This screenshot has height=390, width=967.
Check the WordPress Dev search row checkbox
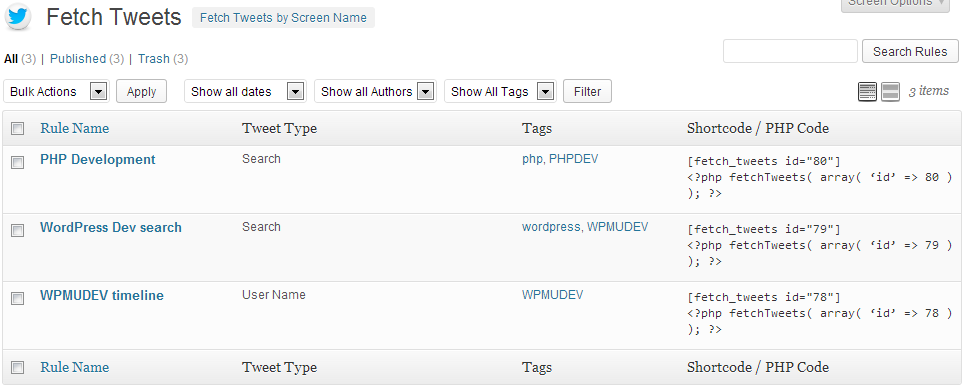coord(18,230)
